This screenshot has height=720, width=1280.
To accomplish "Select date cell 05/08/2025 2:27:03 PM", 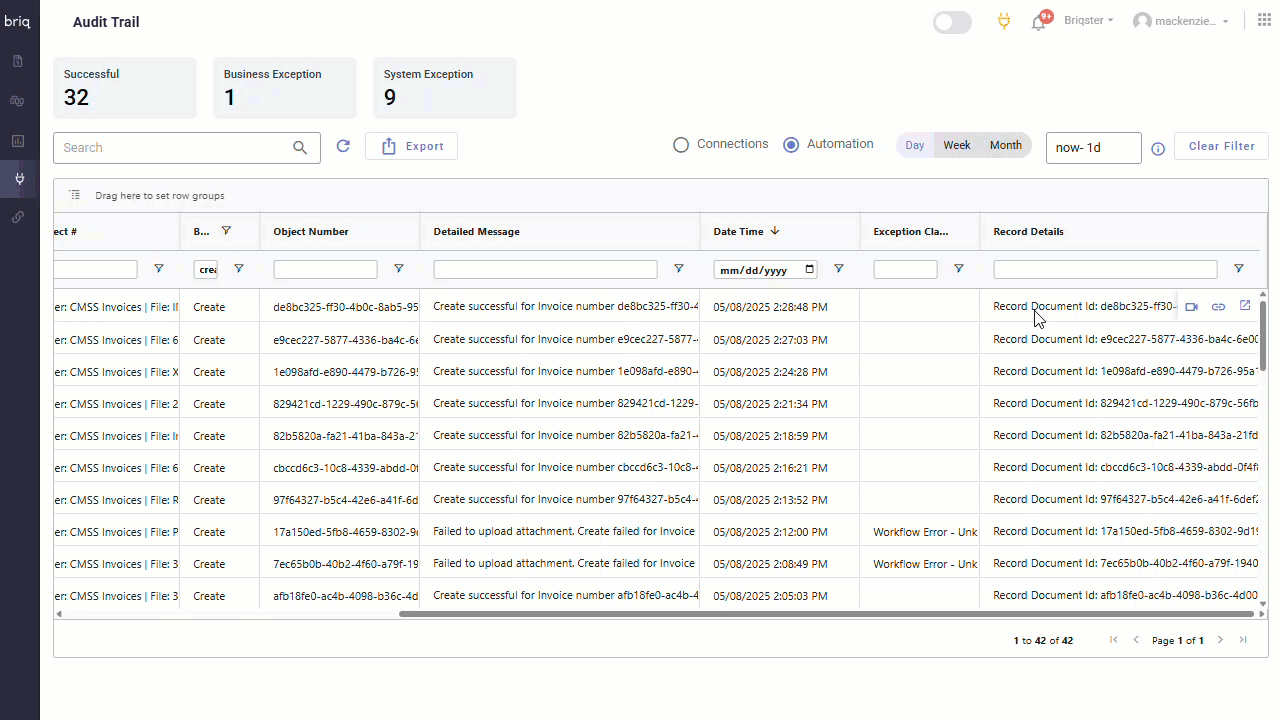I will tap(780, 340).
